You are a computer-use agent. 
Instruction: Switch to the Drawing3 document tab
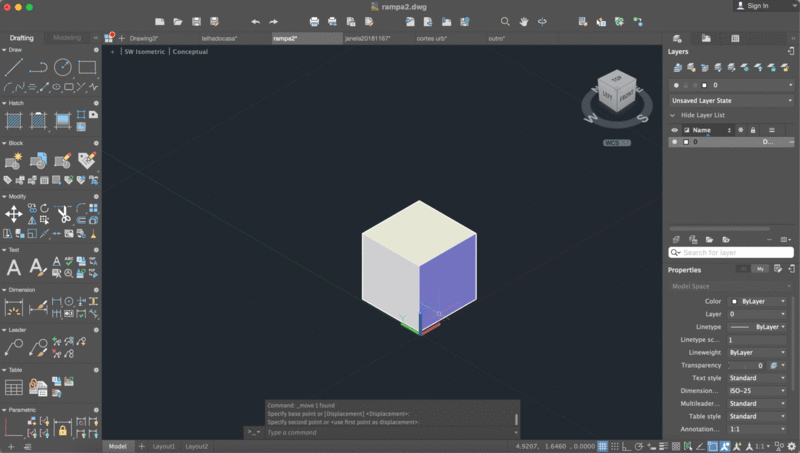(144, 38)
